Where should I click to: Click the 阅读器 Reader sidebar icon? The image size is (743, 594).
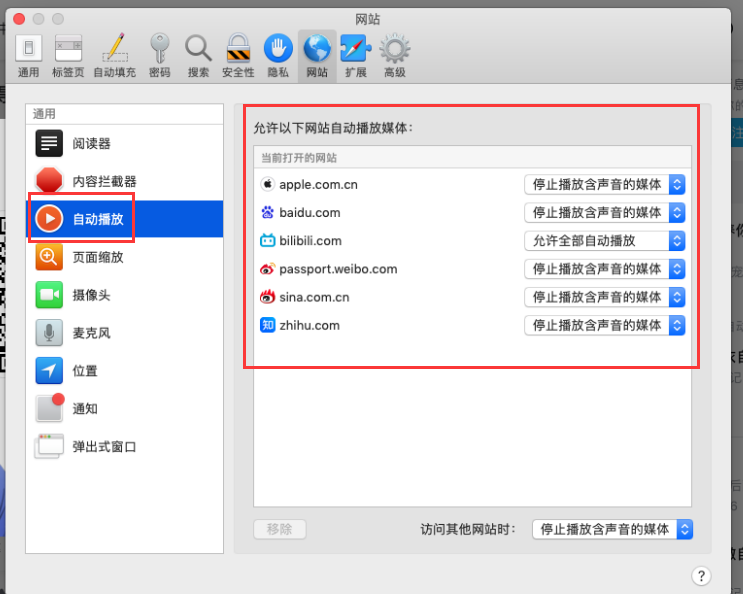point(49,143)
